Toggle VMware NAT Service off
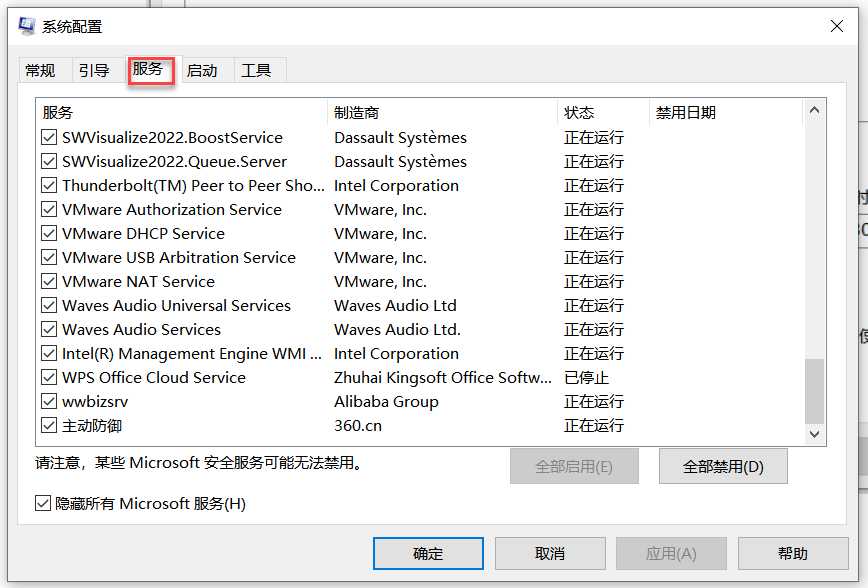Image resolution: width=868 pixels, height=588 pixels. click(x=48, y=281)
